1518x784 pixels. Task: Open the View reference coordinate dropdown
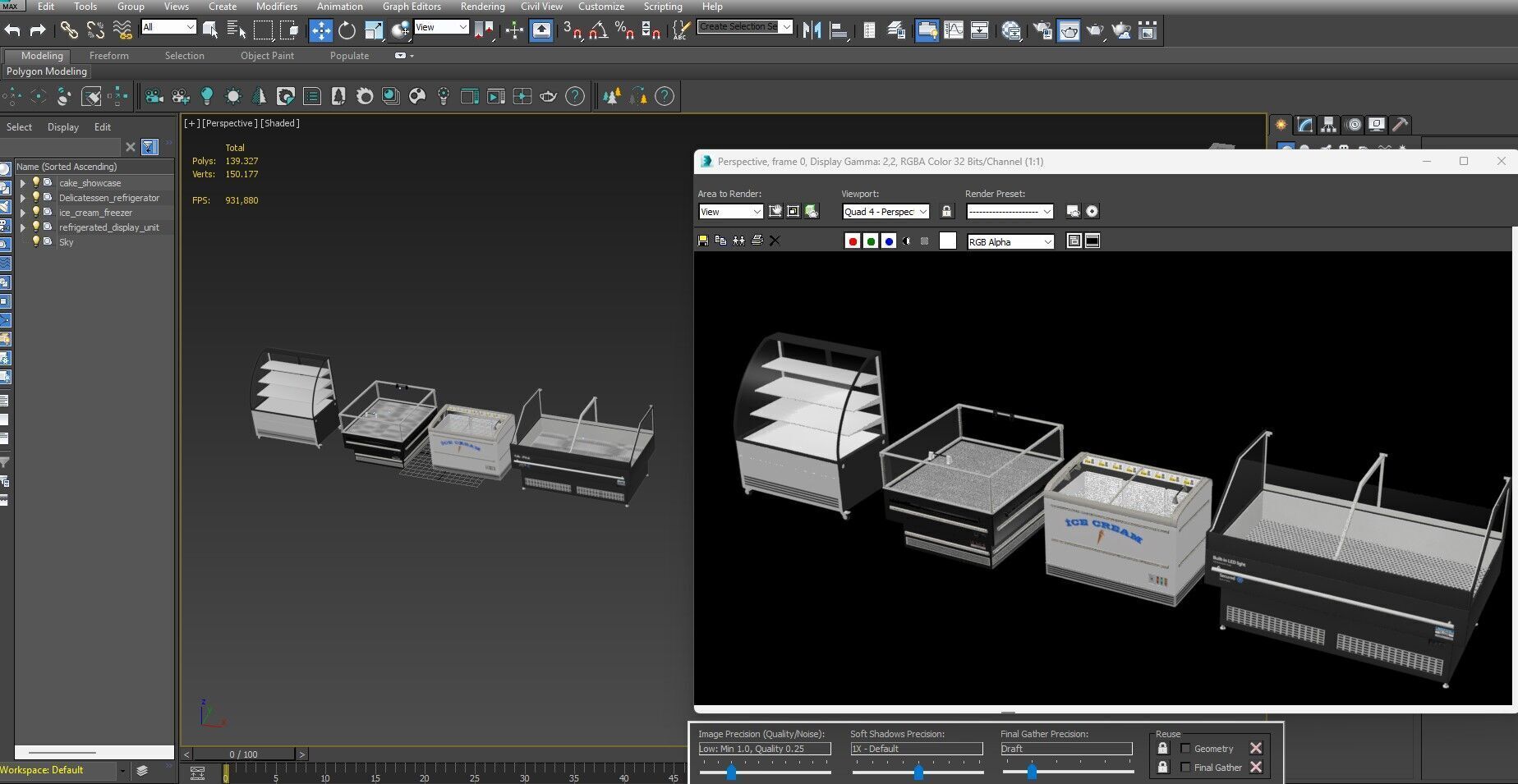[x=441, y=27]
